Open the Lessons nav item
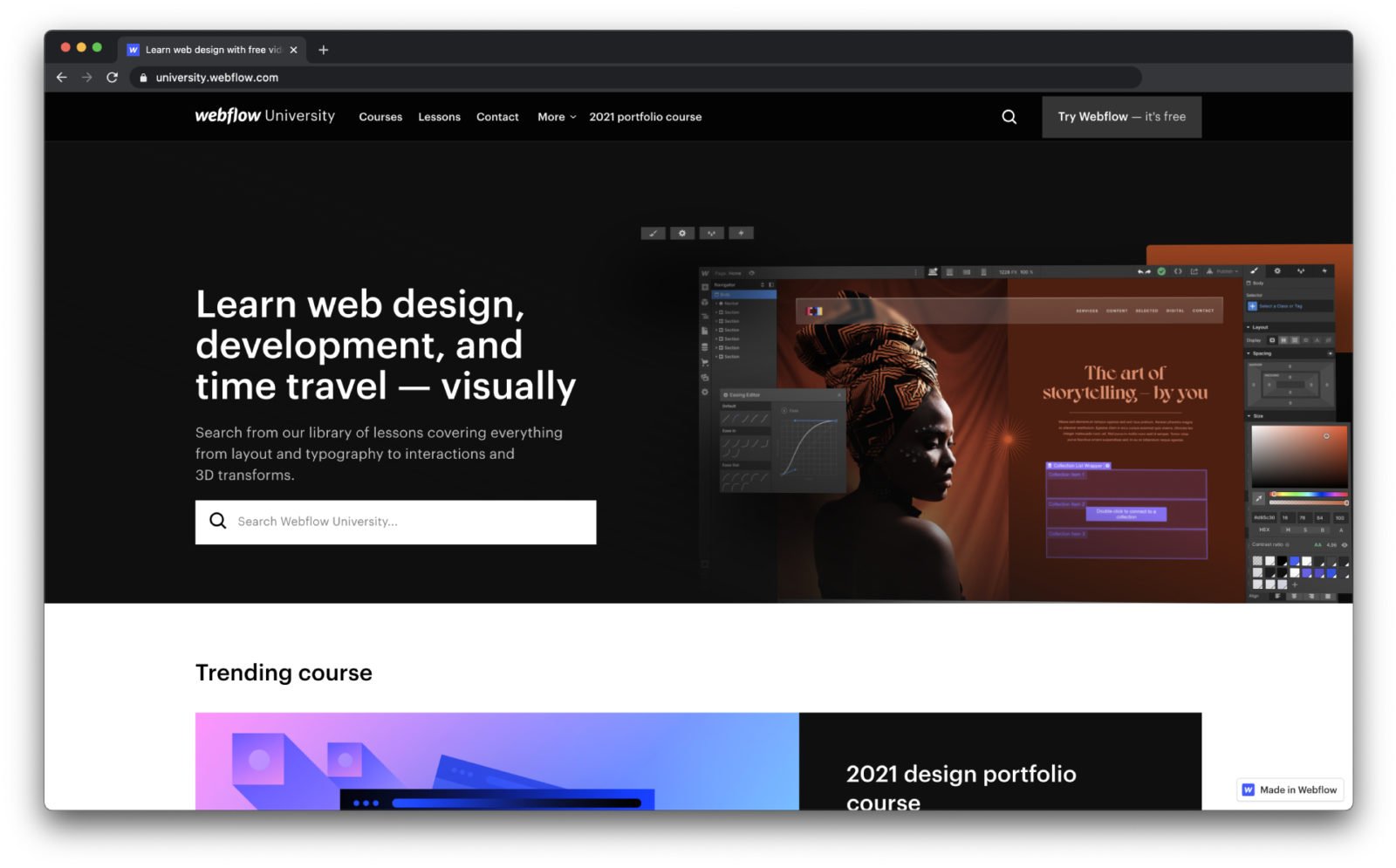This screenshot has height=868, width=1396. click(439, 117)
